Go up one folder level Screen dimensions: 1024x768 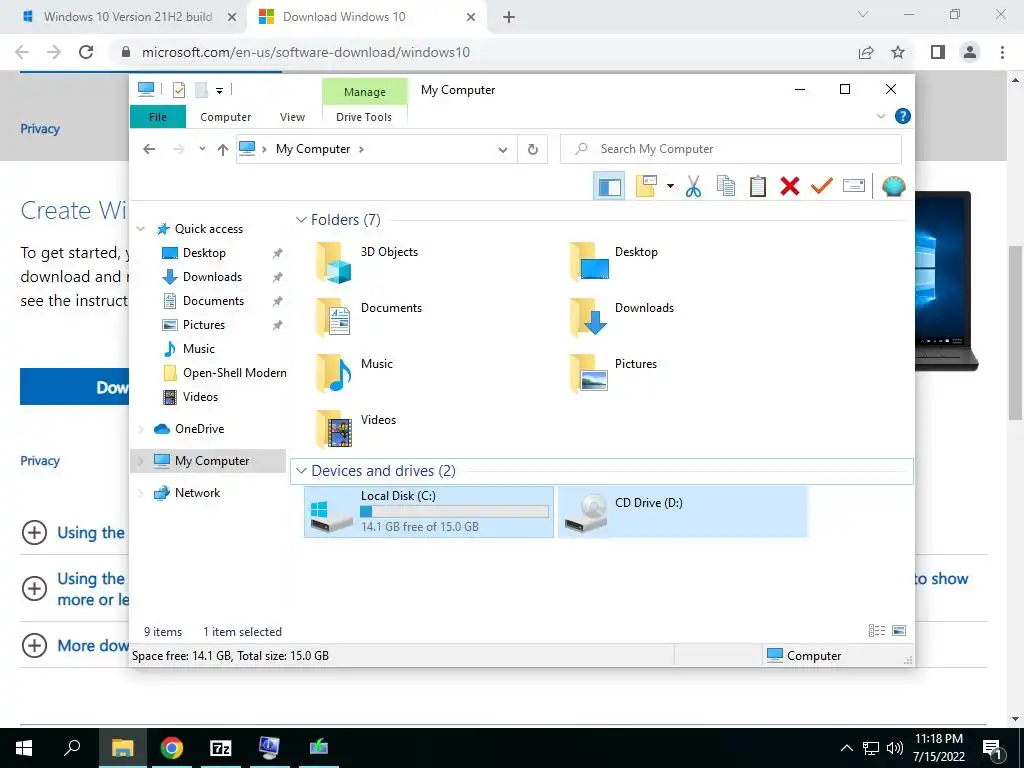(x=223, y=150)
